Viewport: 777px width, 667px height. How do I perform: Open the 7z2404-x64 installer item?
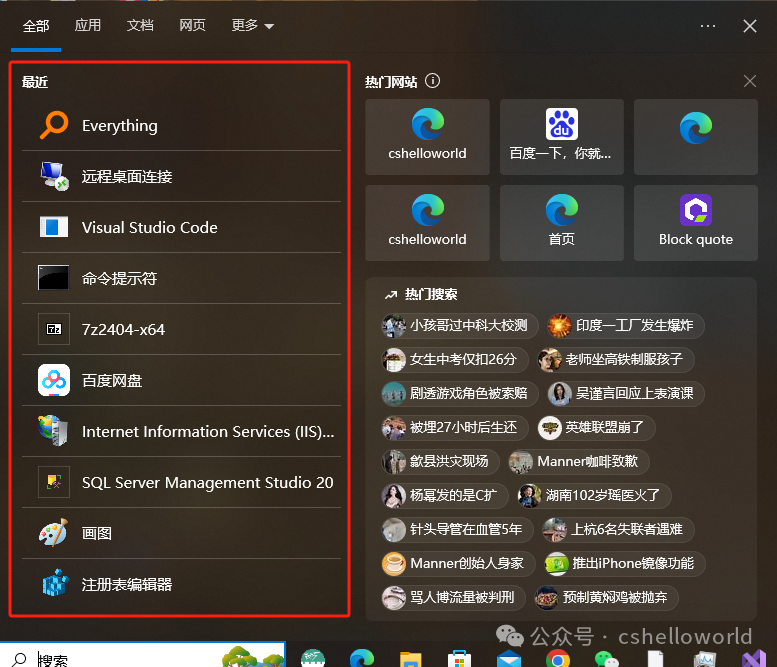[123, 330]
